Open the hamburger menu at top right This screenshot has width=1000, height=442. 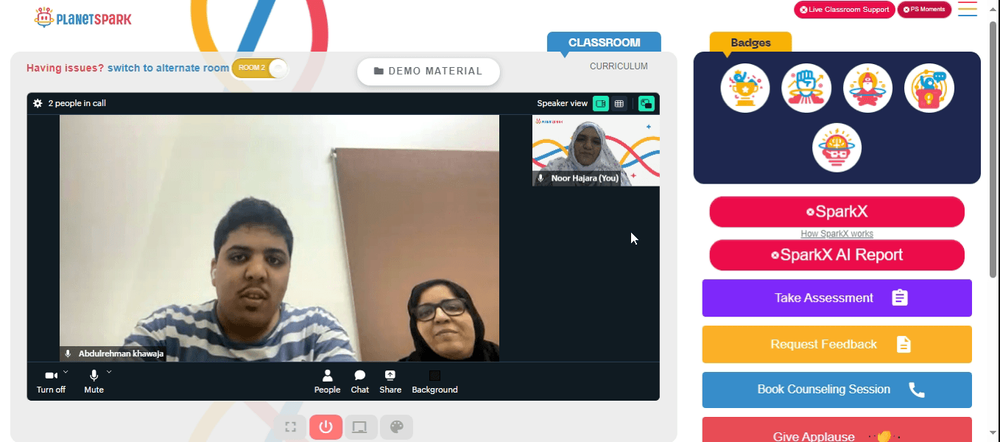[967, 9]
